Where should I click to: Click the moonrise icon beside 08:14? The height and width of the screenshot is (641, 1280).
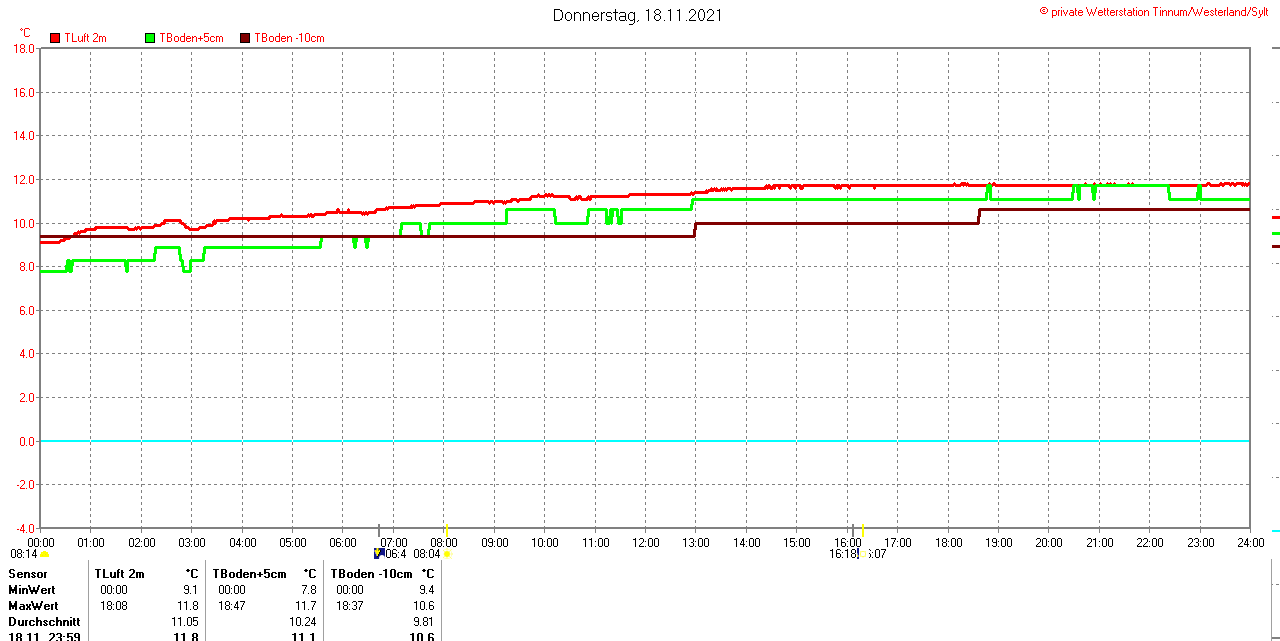[44, 554]
